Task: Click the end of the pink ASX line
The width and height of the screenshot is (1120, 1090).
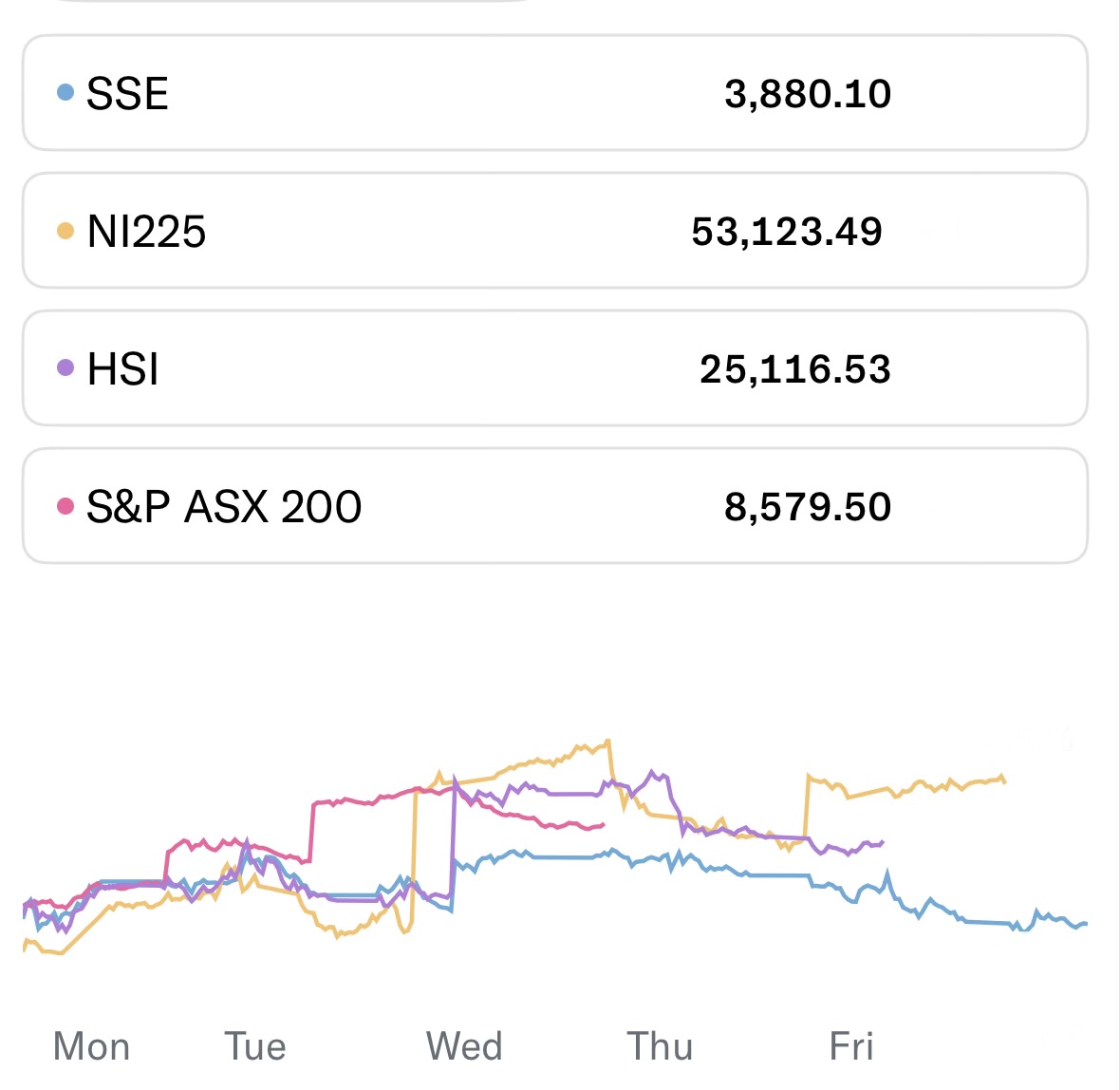Action: click(x=603, y=824)
